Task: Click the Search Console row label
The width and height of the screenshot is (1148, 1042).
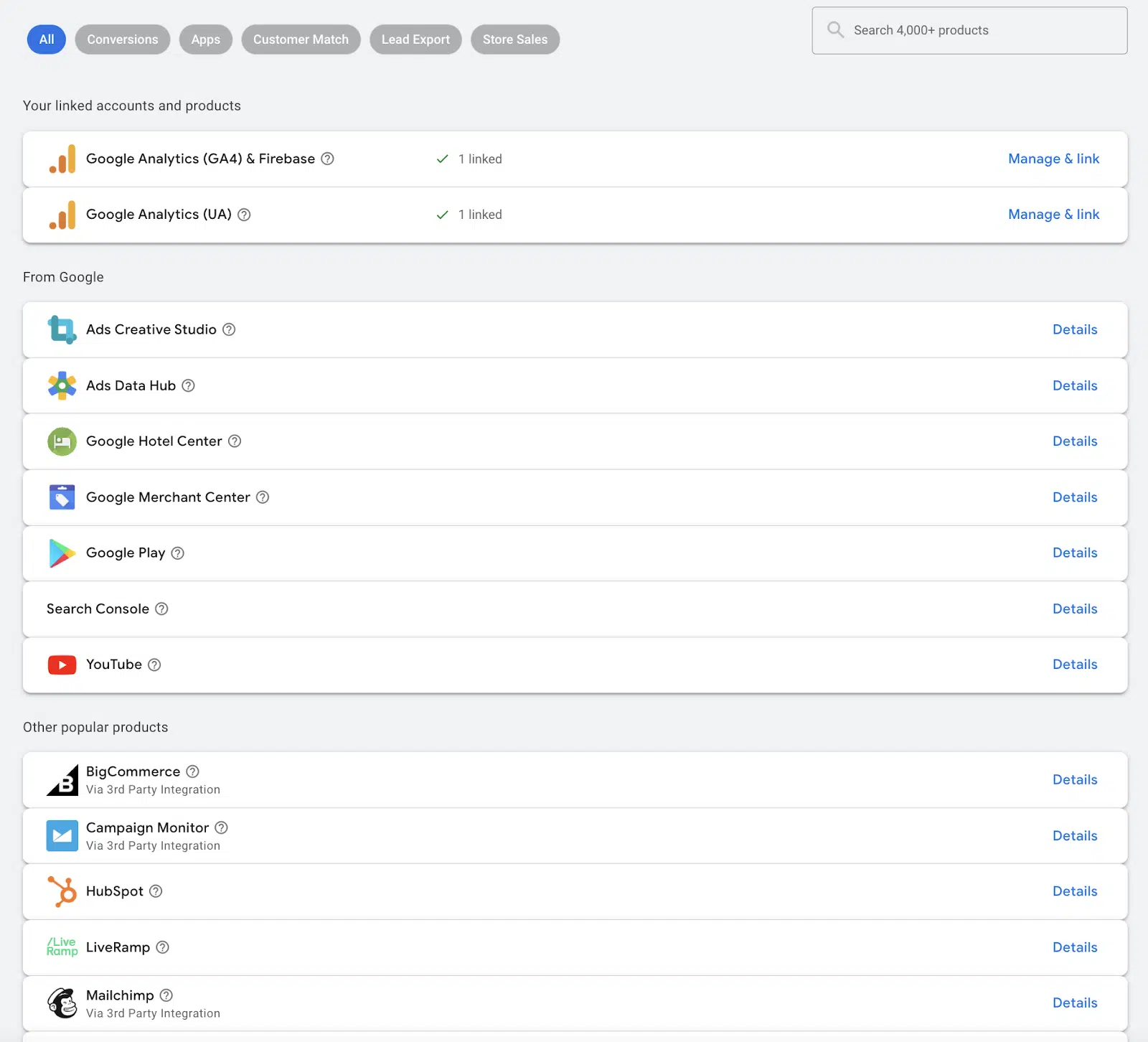Action: point(98,609)
